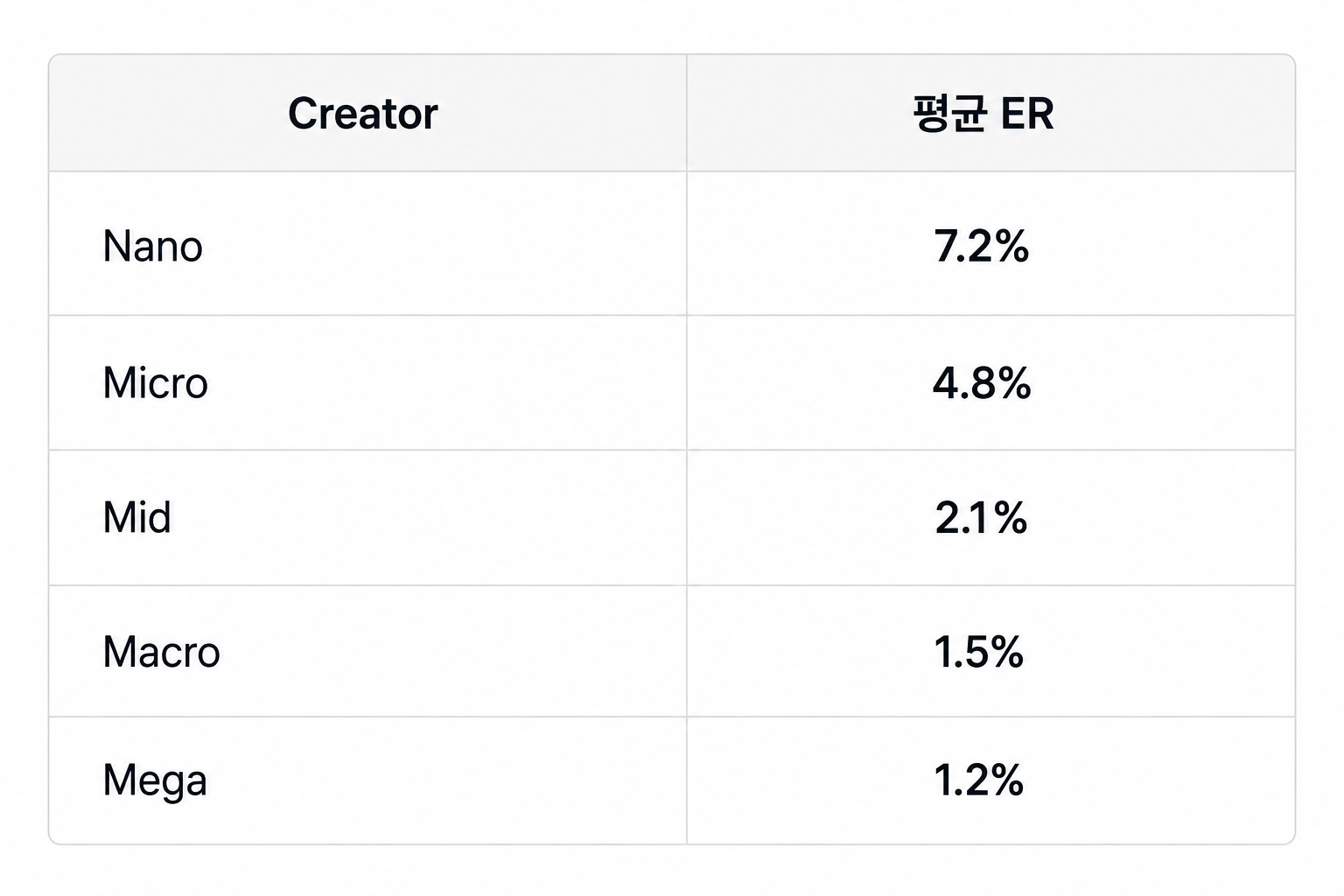Select the Mega row label
This screenshot has height=896, width=1344.
155,780
